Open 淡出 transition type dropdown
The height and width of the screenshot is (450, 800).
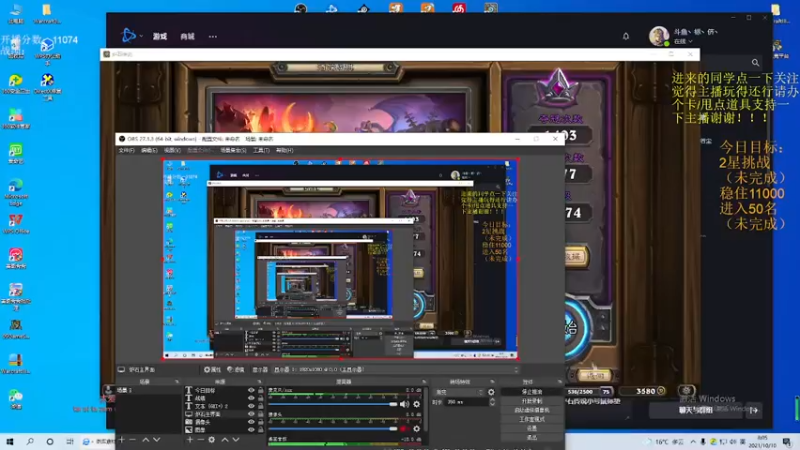point(459,392)
